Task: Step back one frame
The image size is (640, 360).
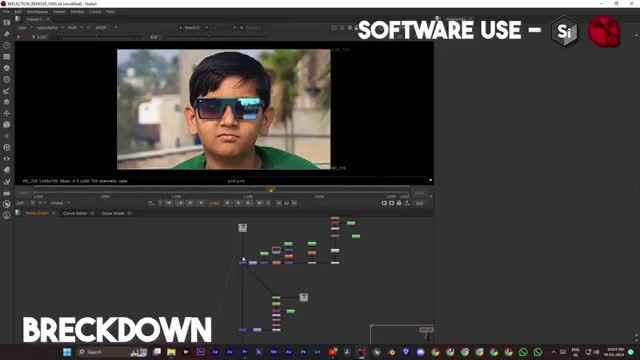Action: [x=190, y=203]
